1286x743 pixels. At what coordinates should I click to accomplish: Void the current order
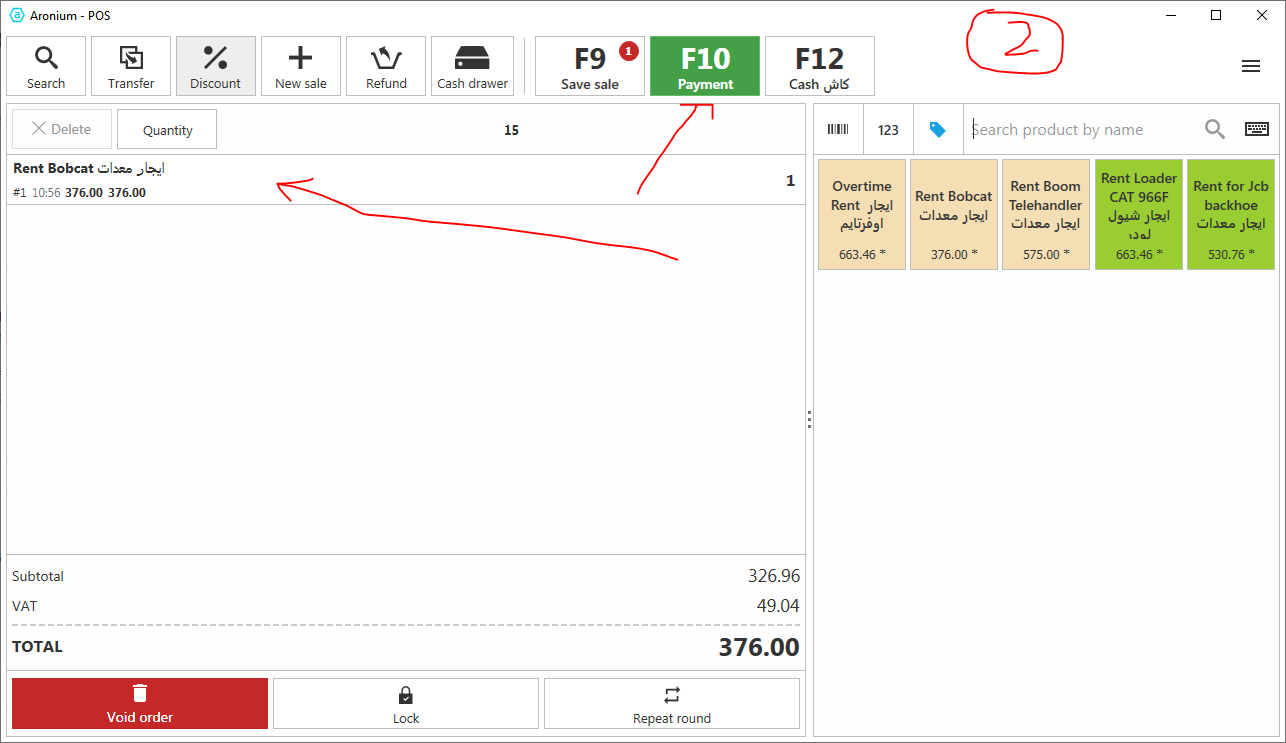pyautogui.click(x=140, y=704)
